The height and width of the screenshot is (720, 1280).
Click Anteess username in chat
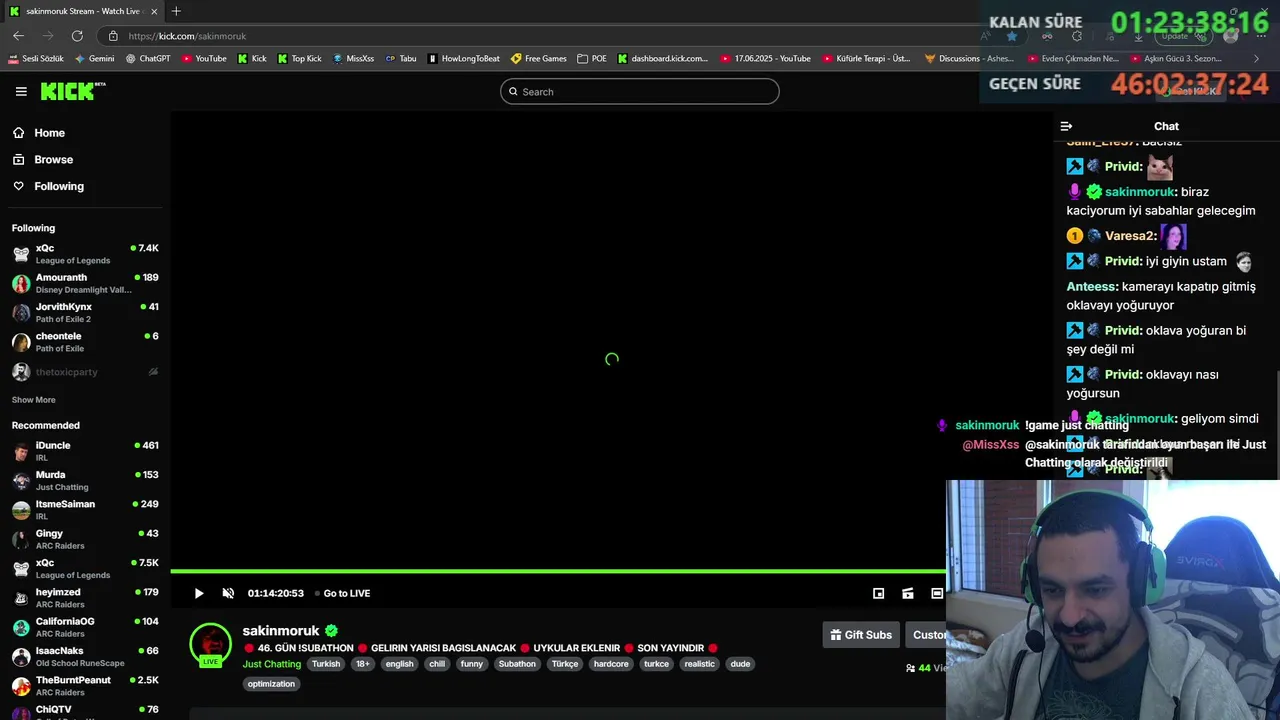pyautogui.click(x=1092, y=286)
